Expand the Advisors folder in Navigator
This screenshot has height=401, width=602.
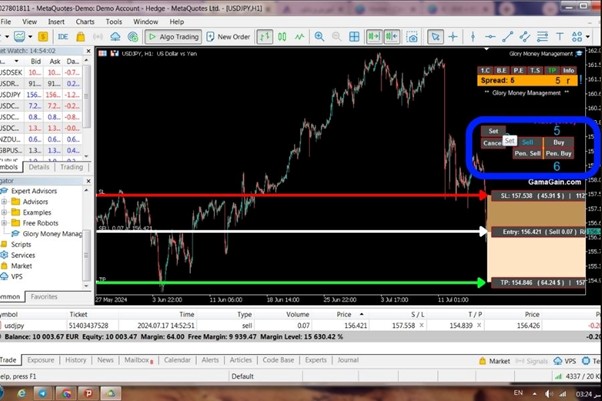click(4, 202)
